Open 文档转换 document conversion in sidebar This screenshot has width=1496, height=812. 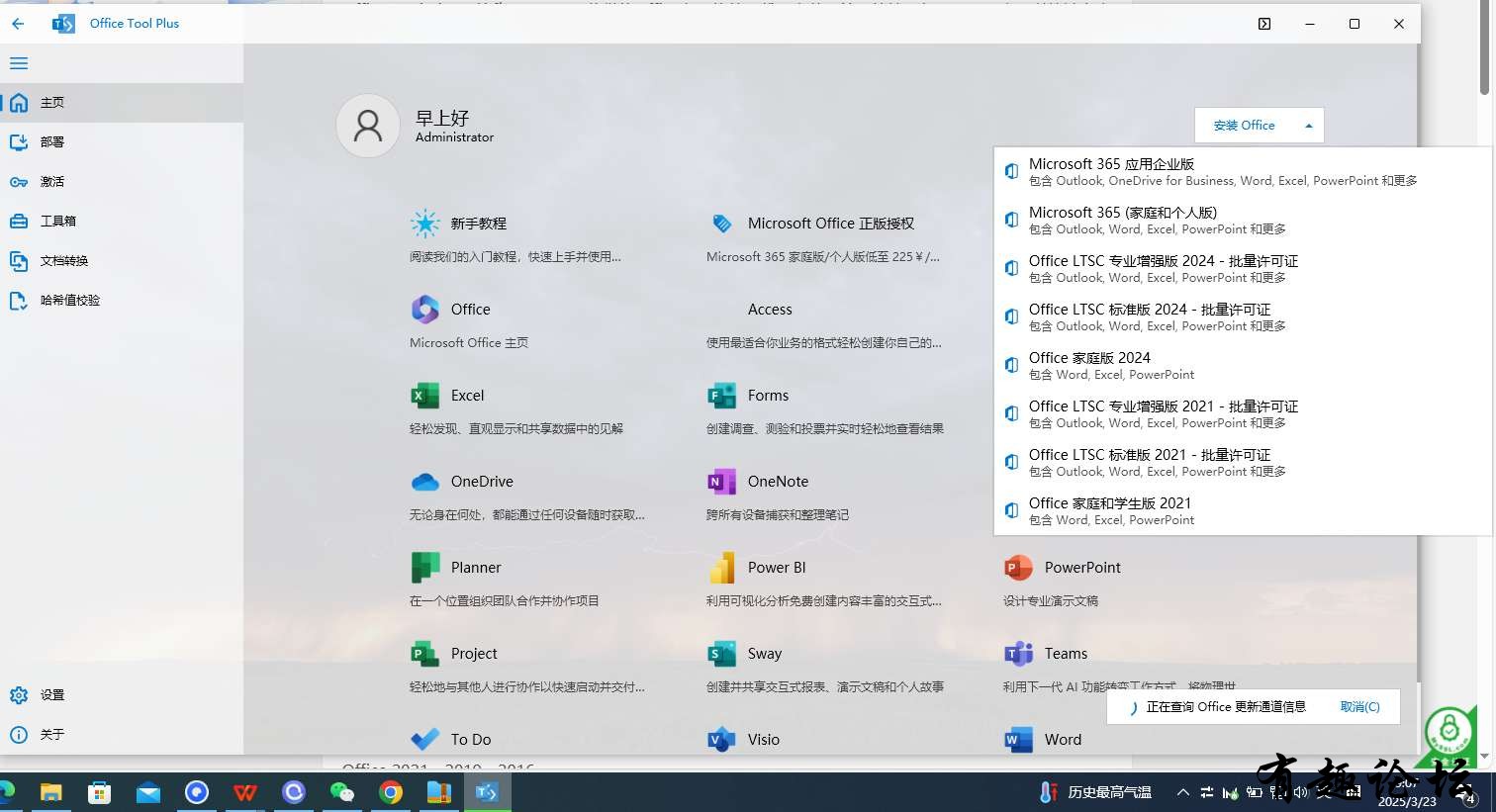(x=122, y=261)
